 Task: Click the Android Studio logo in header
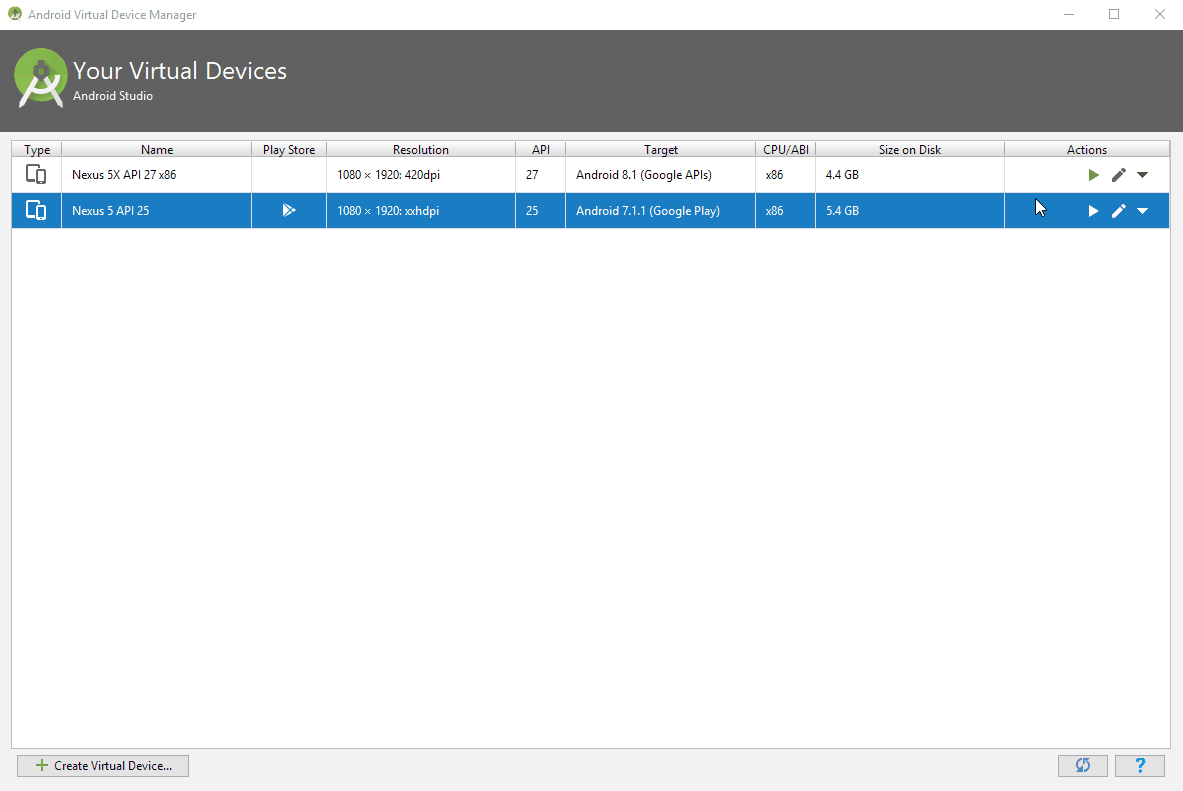point(40,80)
